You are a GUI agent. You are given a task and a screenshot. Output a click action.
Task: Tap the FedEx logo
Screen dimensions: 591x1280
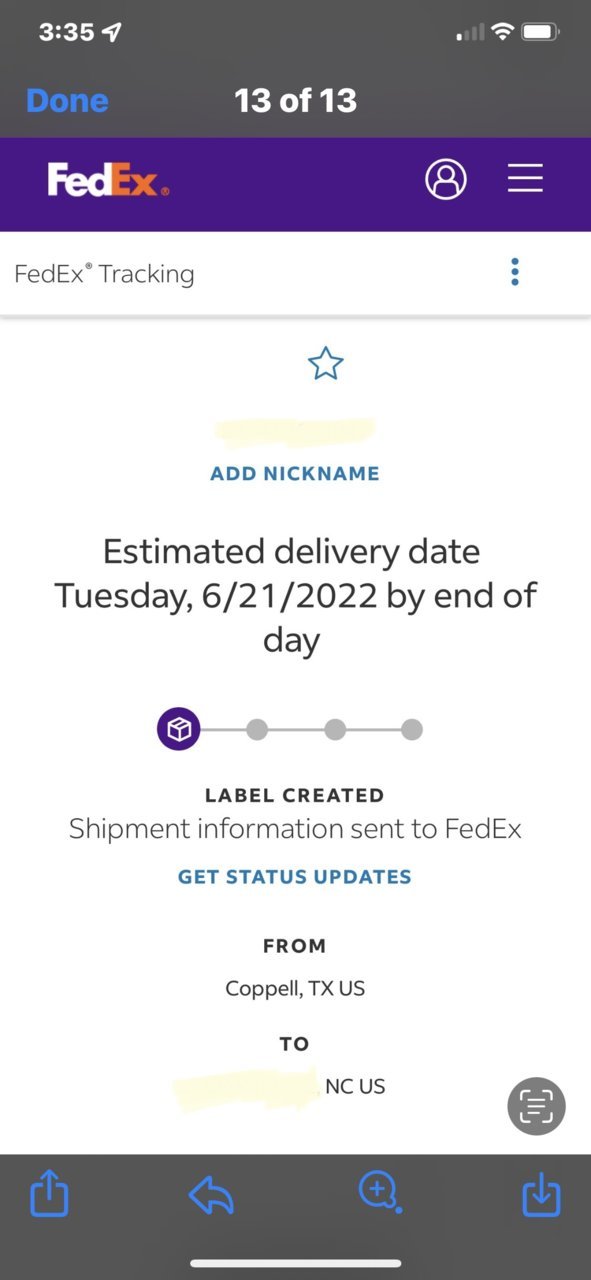pos(108,180)
